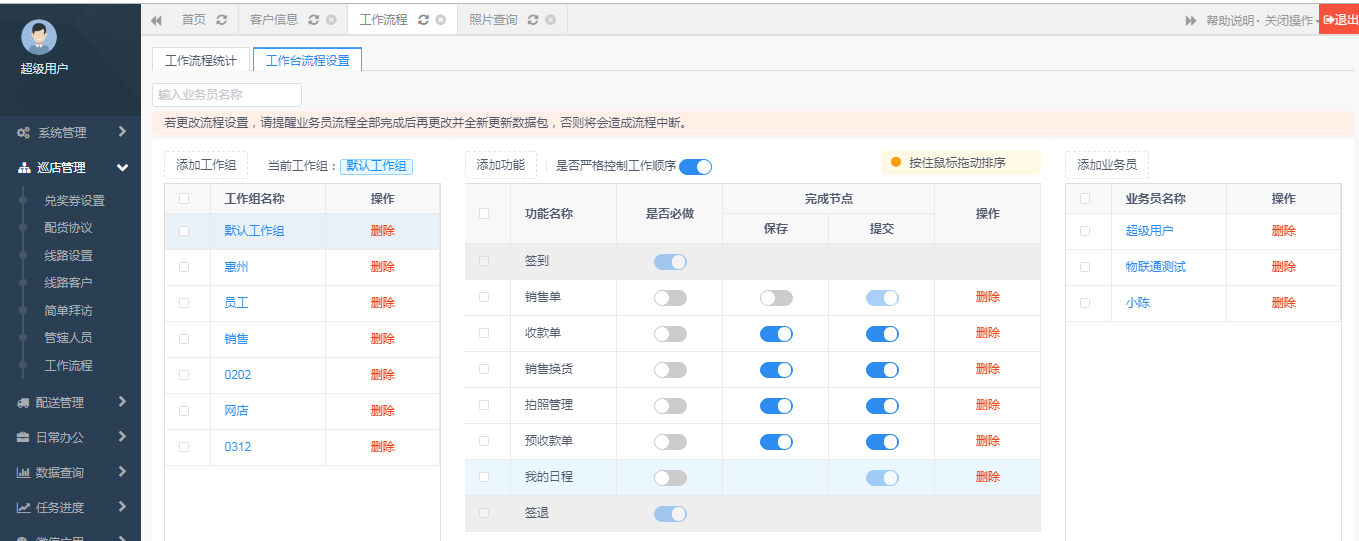Enable 是否必做 toggle for 收款单

coord(670,333)
